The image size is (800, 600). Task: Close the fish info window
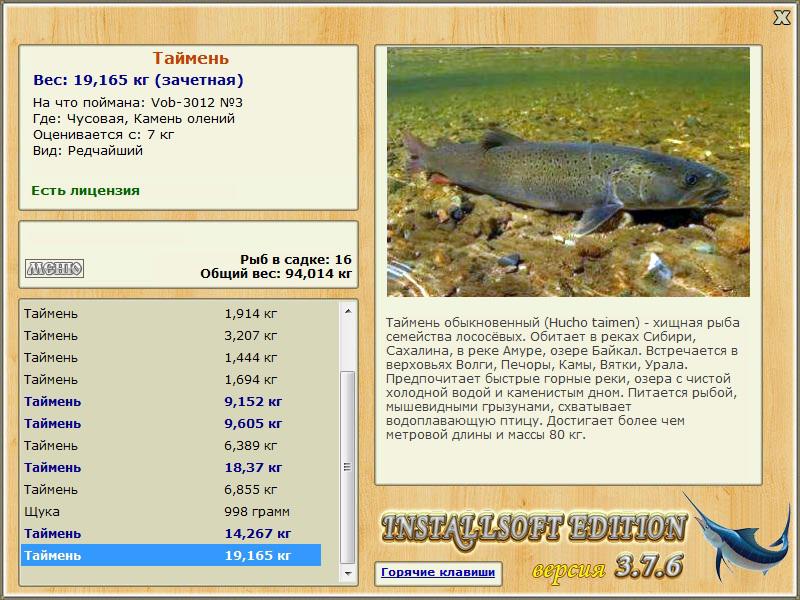pos(781,17)
